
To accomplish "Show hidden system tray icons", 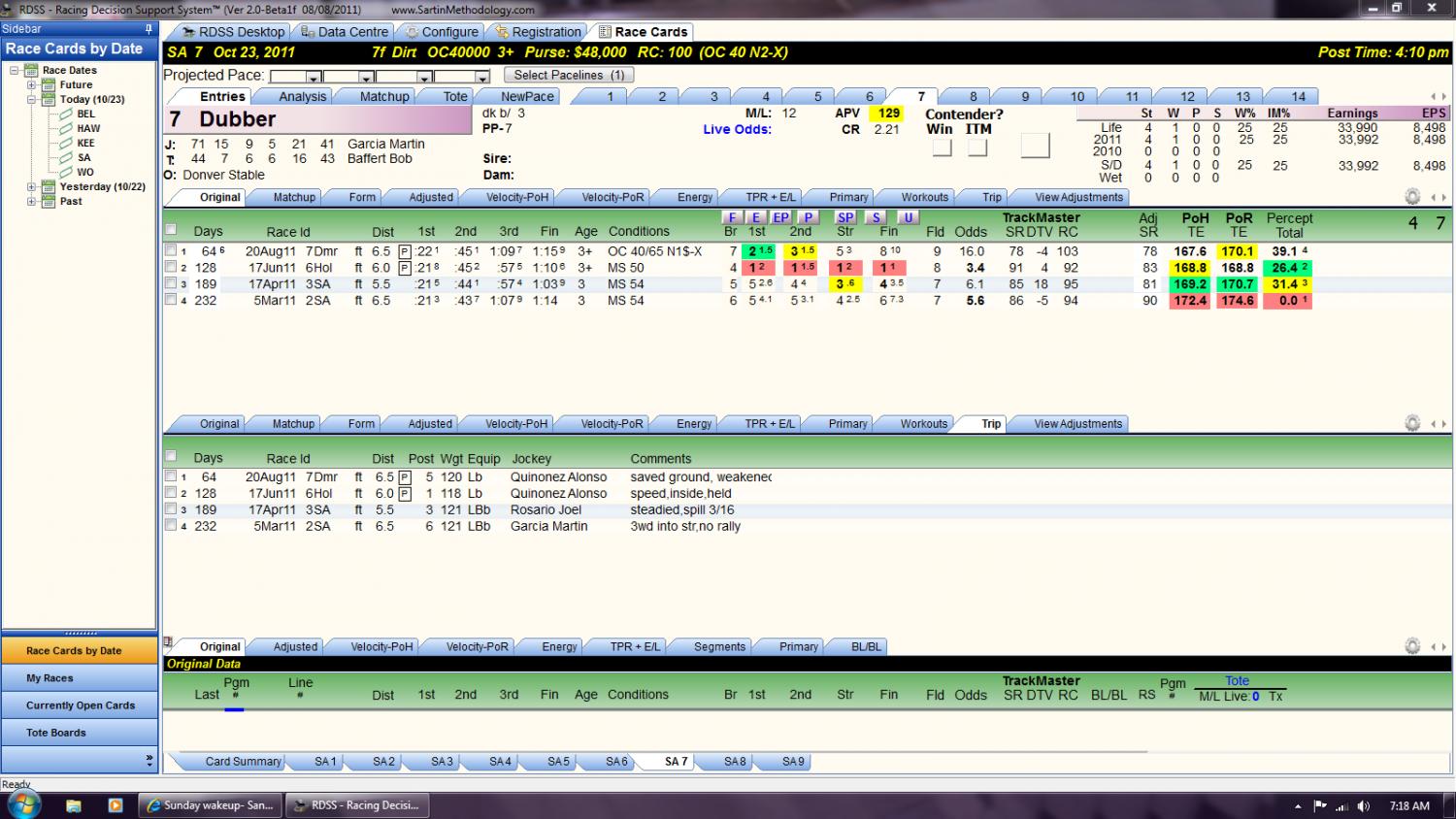I will click(x=1298, y=805).
